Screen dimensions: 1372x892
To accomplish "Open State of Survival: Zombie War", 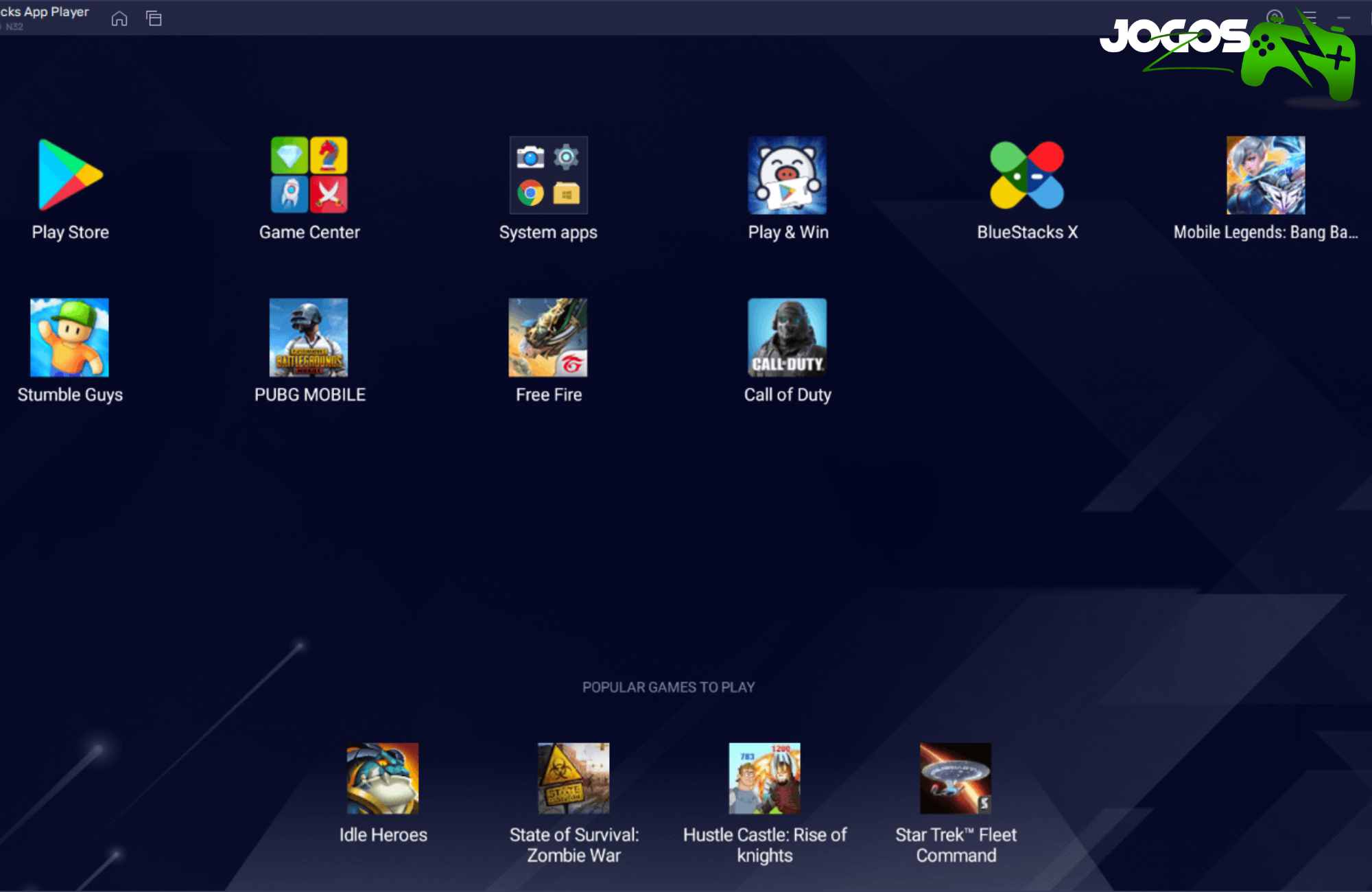I will point(573,778).
